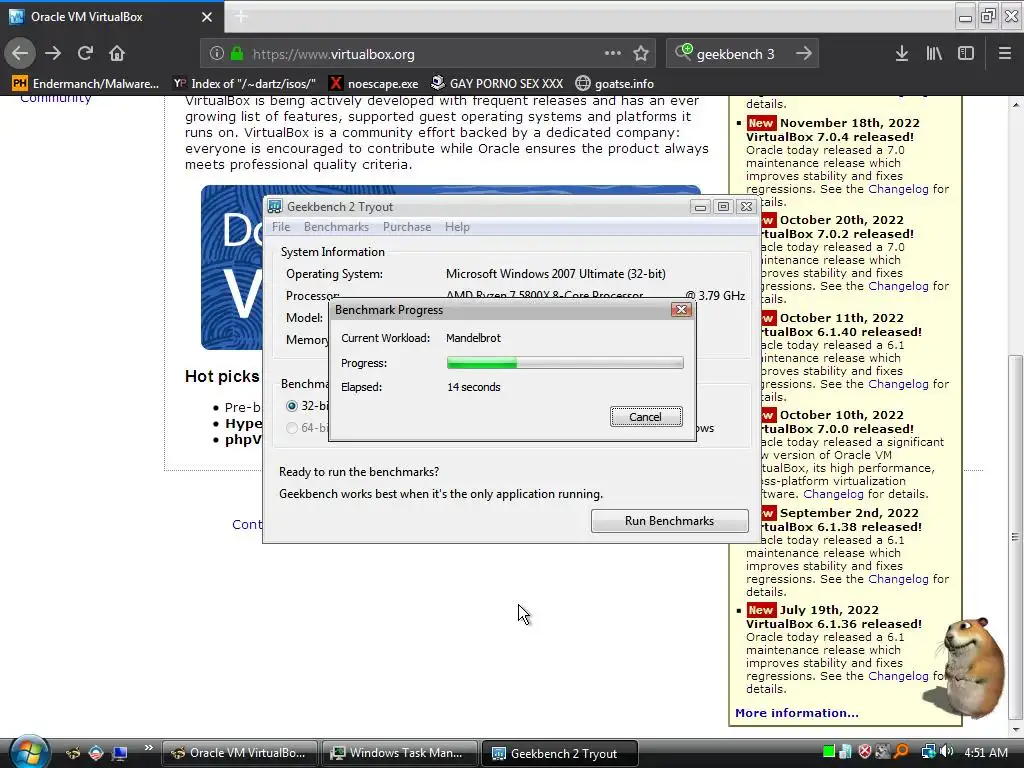The height and width of the screenshot is (768, 1024).
Task: Open a new browser tab
Action: 241,17
